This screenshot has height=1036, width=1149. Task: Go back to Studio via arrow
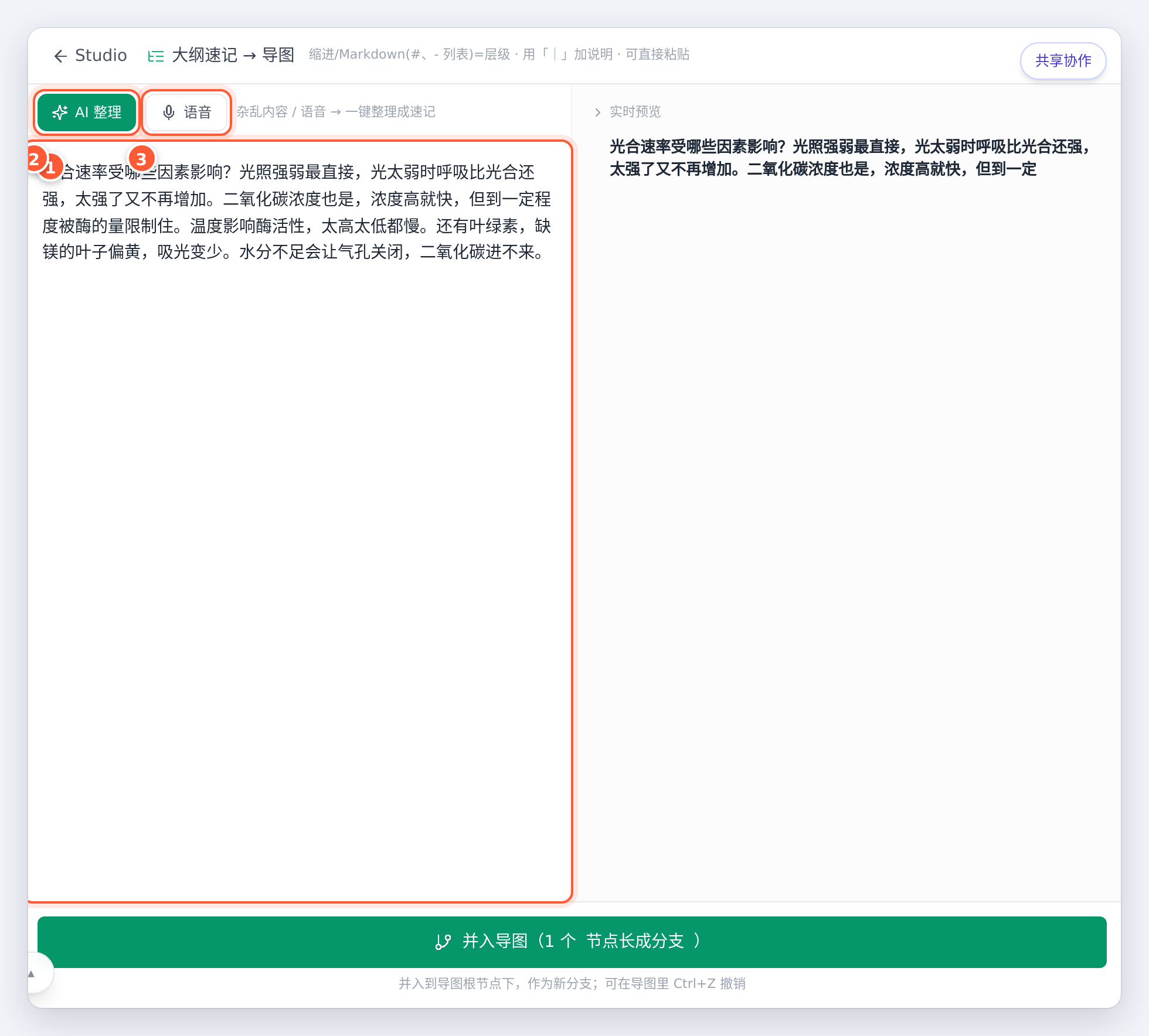click(x=90, y=56)
